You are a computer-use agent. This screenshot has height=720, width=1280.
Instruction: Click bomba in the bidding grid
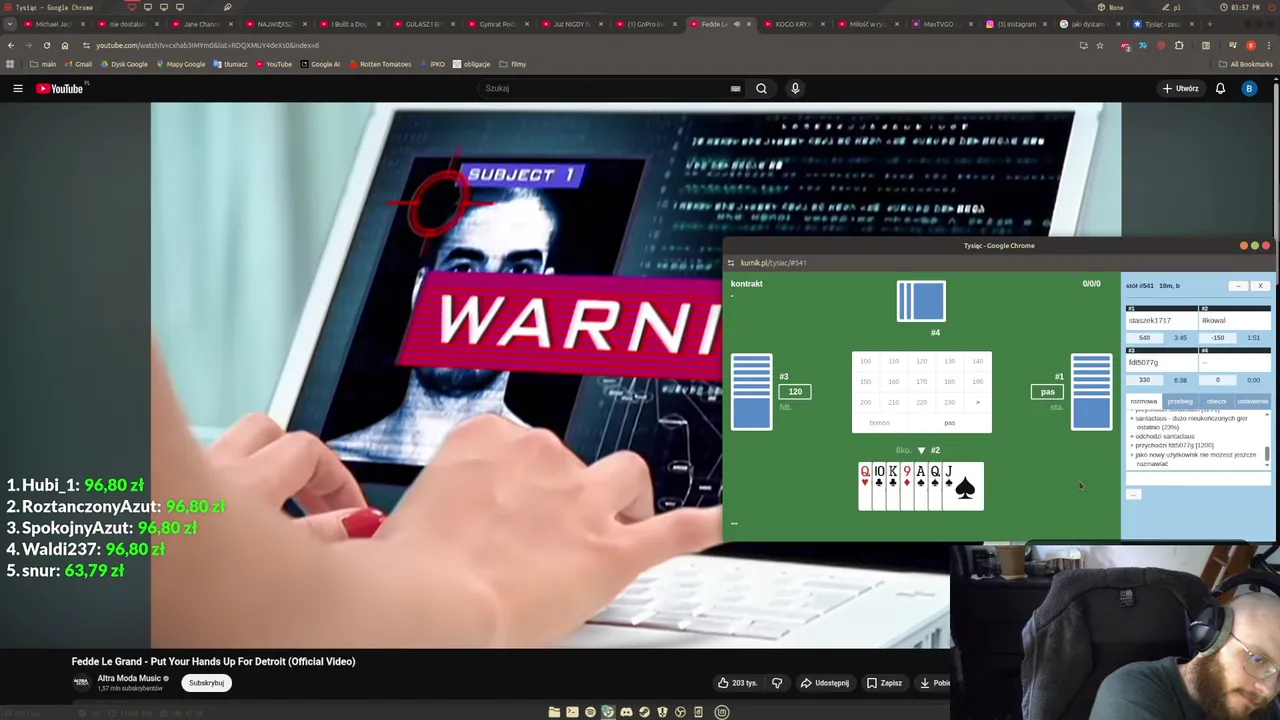879,423
